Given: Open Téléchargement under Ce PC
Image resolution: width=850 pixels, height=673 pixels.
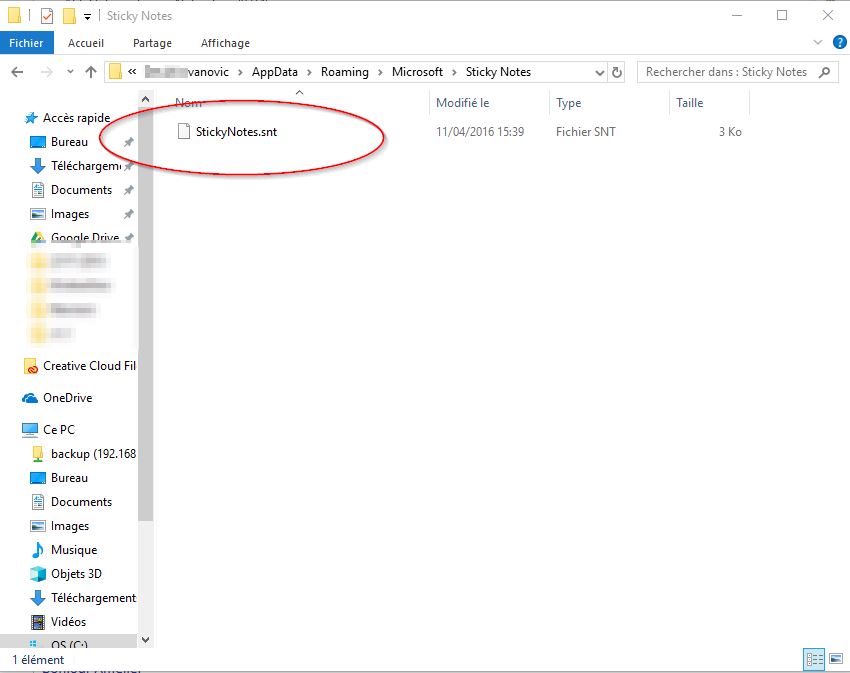Looking at the screenshot, I should (93, 598).
